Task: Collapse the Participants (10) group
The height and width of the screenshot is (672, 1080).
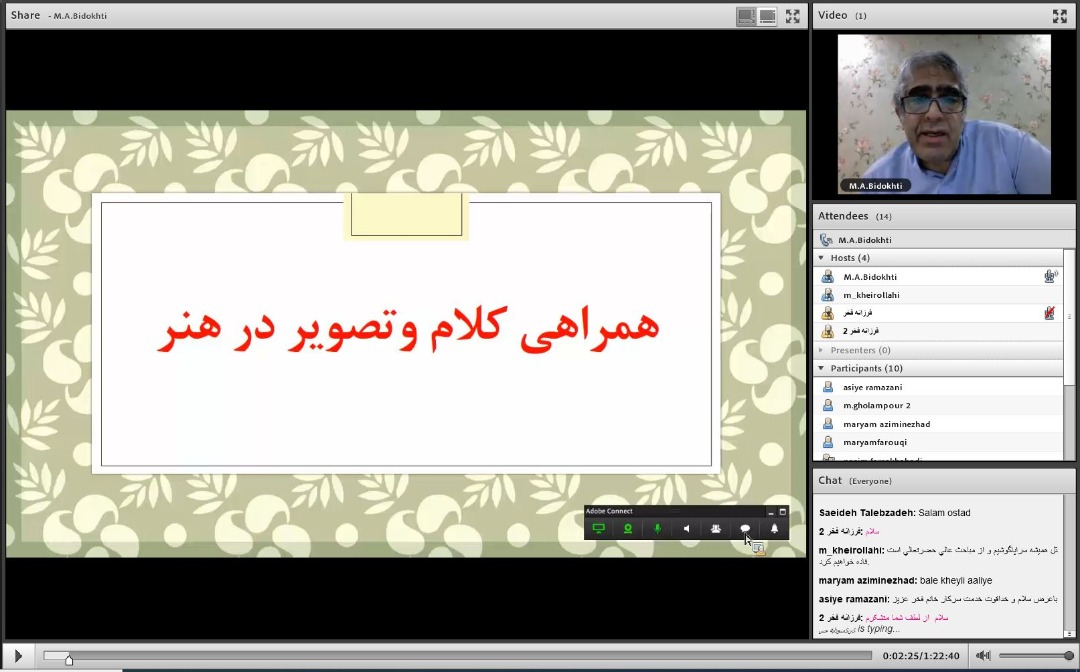Action: (x=822, y=368)
